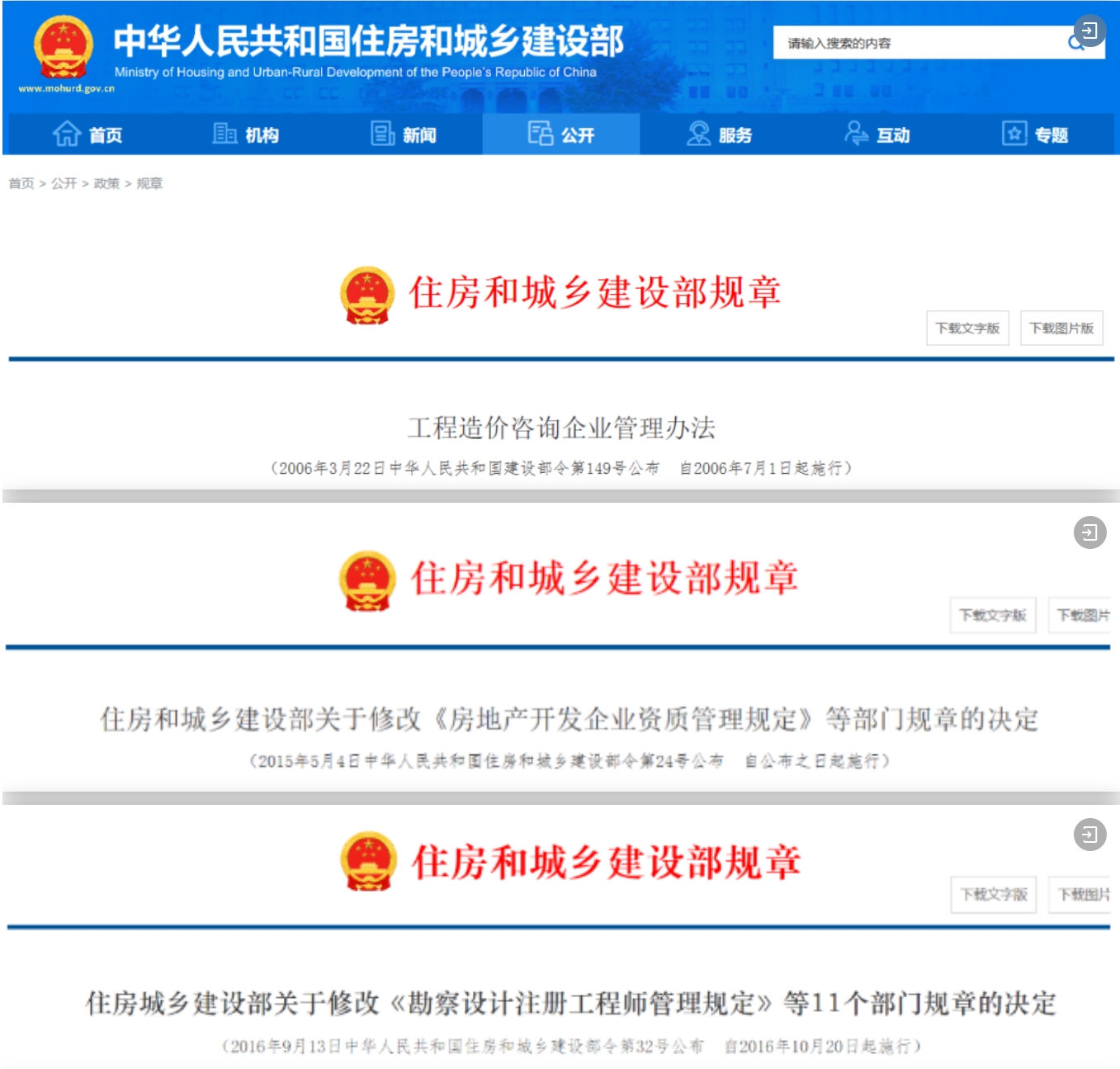Click the home icon beside 首页
This screenshot has width=1120, height=1069.
click(67, 133)
